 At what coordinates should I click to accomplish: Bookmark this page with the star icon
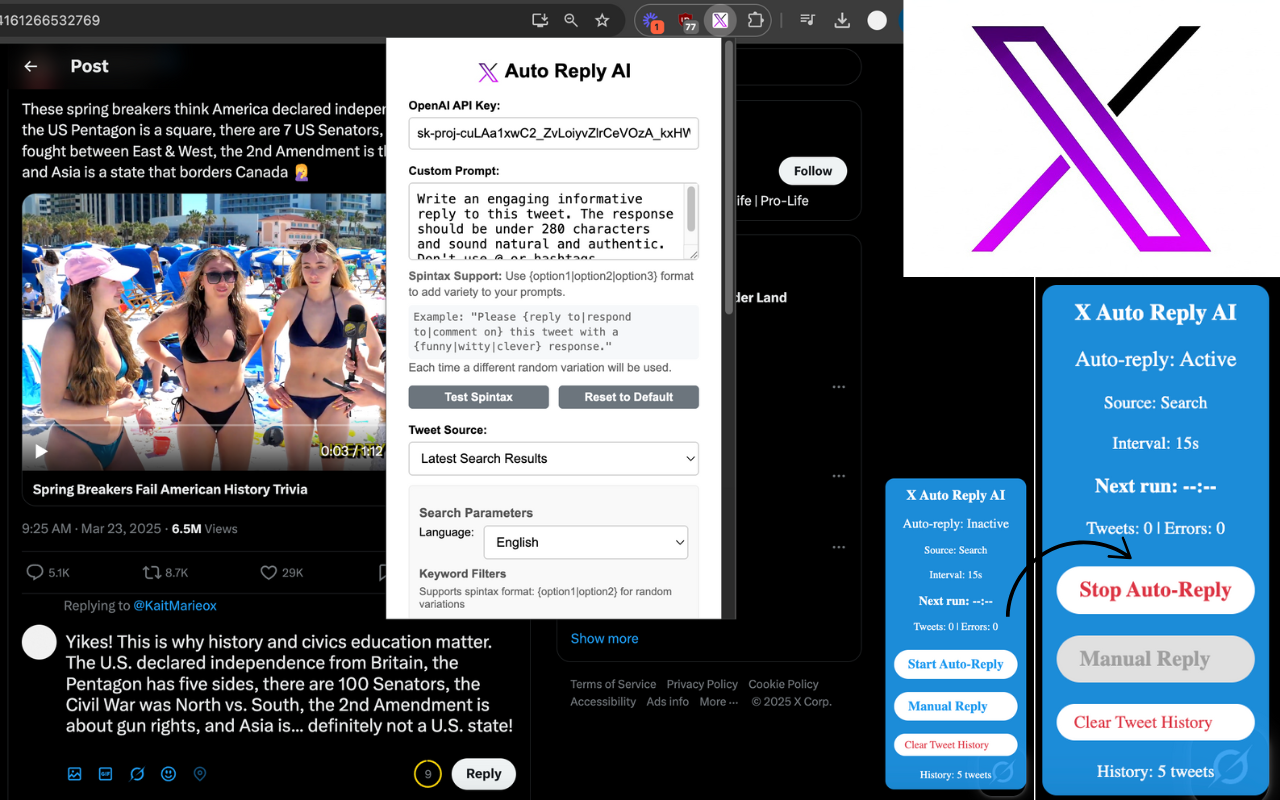click(602, 20)
